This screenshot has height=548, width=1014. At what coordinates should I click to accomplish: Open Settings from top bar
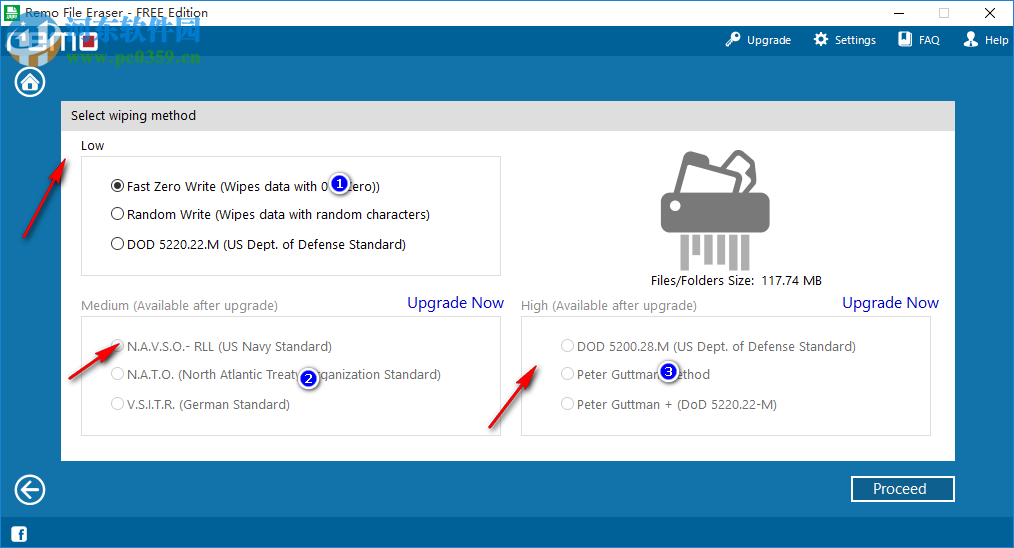[x=845, y=40]
